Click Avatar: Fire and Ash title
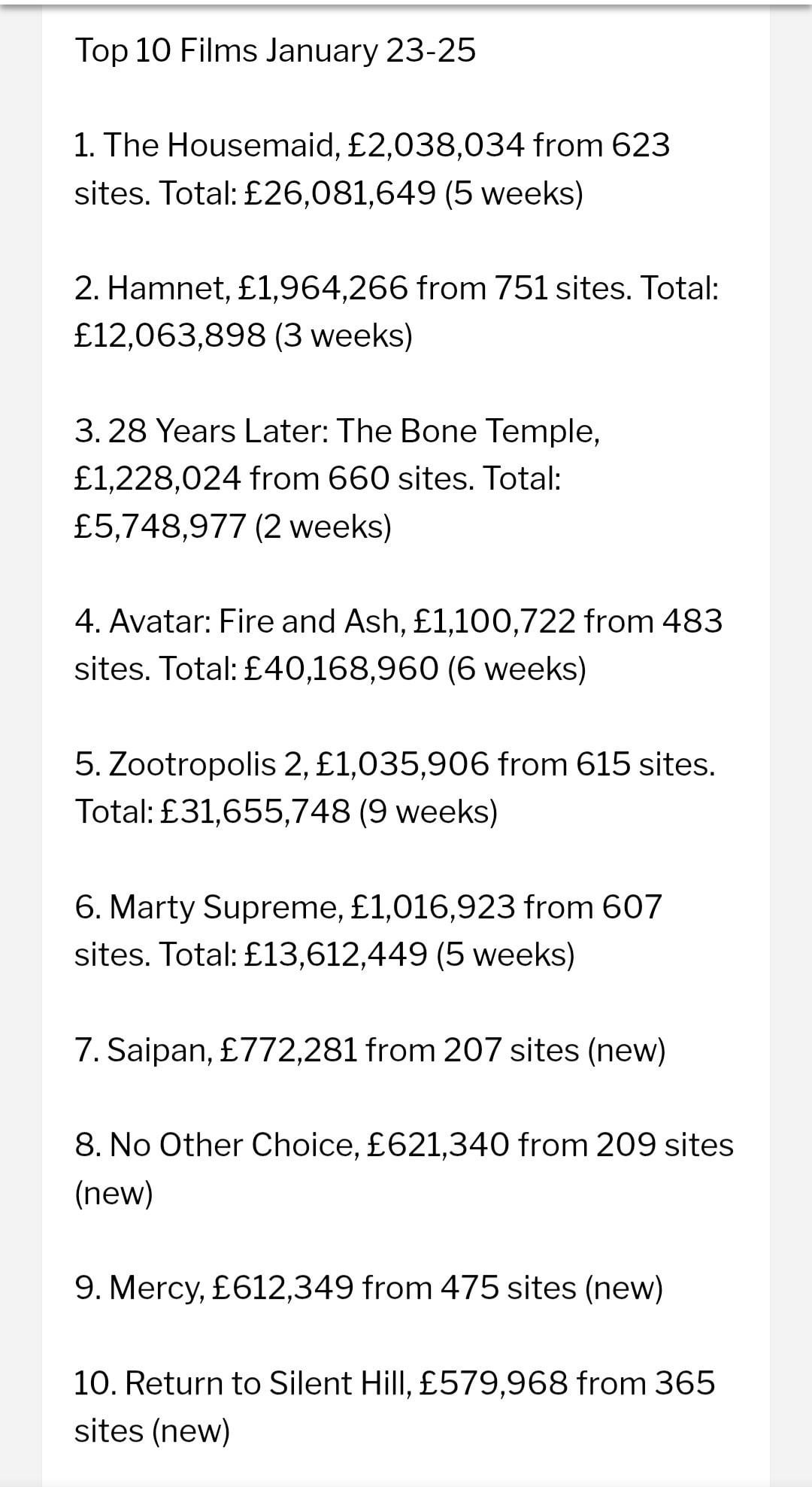Viewport: 812px width, 1487px height. point(256,621)
